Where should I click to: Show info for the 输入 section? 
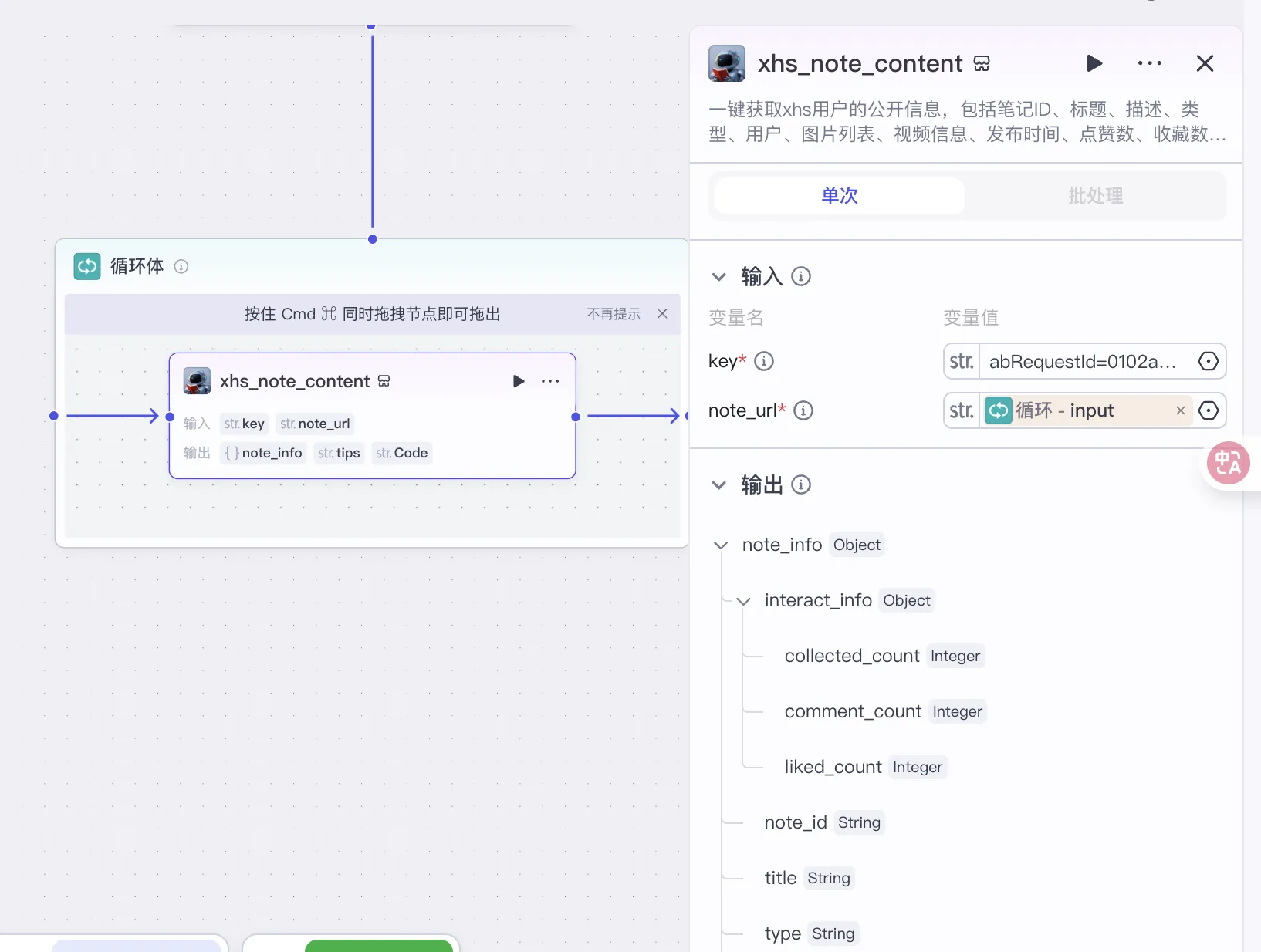click(x=801, y=276)
